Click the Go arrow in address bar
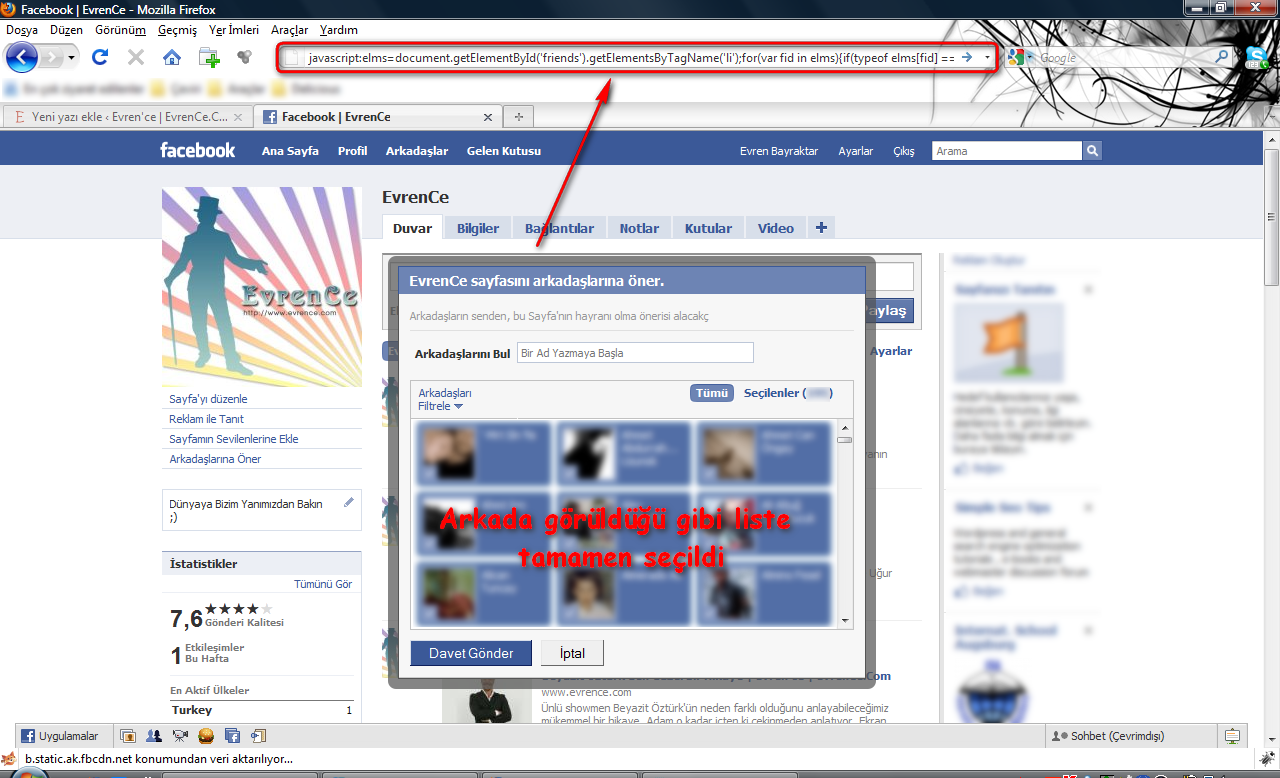Screen dimensions: 1280x778 point(967,57)
